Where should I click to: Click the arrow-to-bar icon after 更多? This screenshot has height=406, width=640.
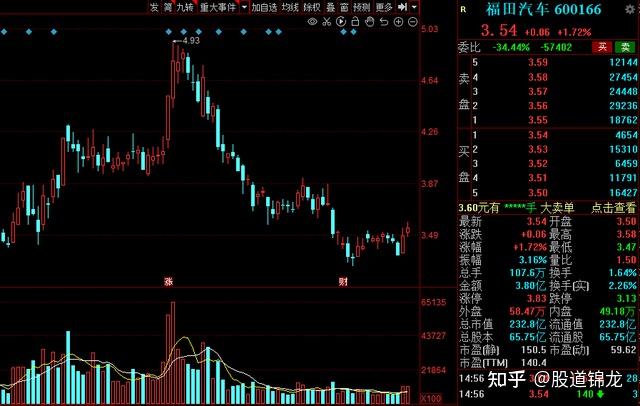coord(402,7)
